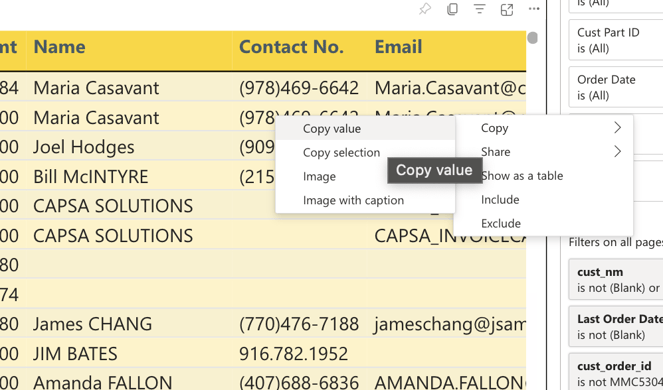The width and height of the screenshot is (663, 390).
Task: Open the visual filters icon
Action: pyautogui.click(x=479, y=9)
